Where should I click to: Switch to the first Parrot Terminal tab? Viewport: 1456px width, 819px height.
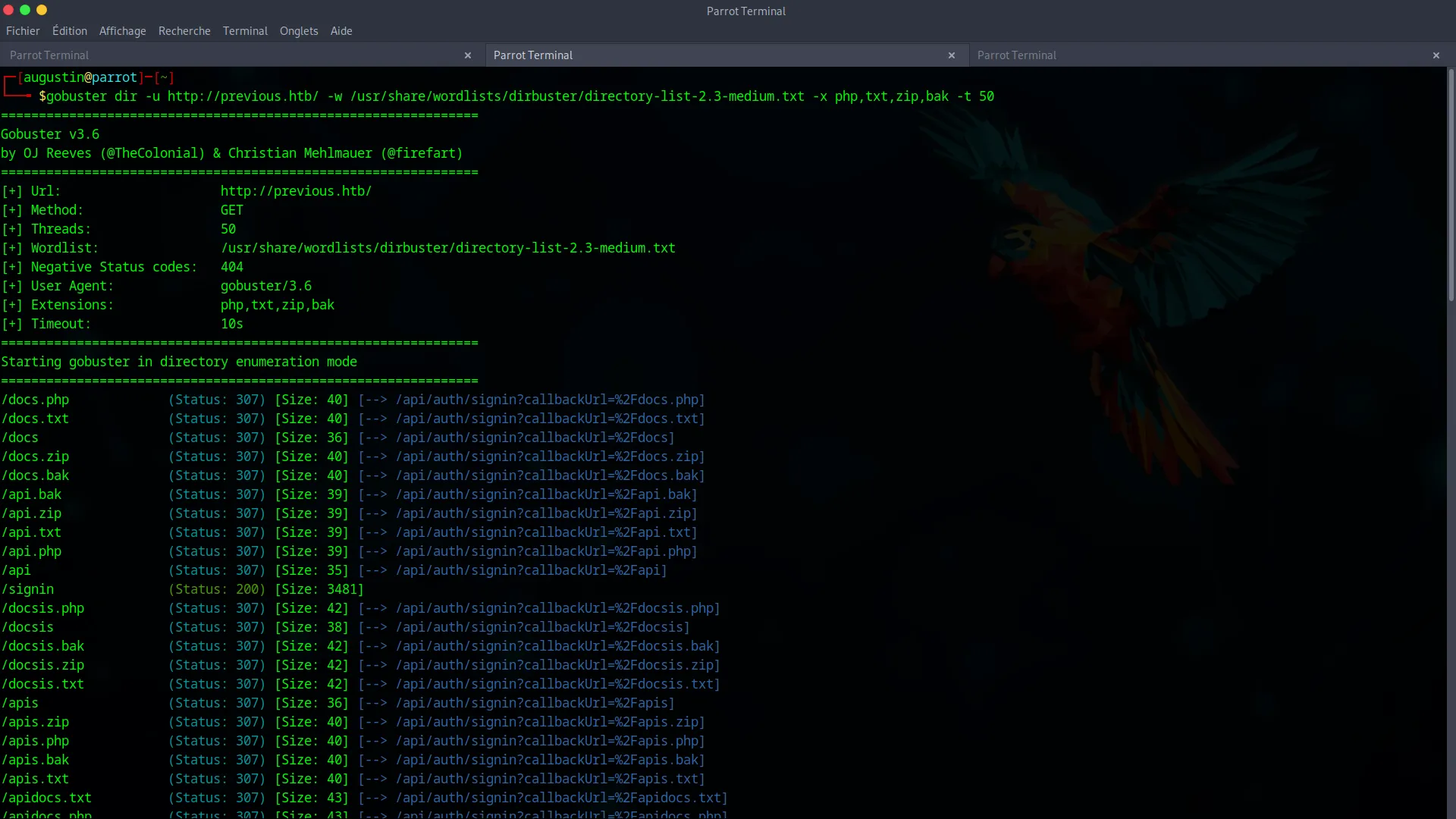49,55
